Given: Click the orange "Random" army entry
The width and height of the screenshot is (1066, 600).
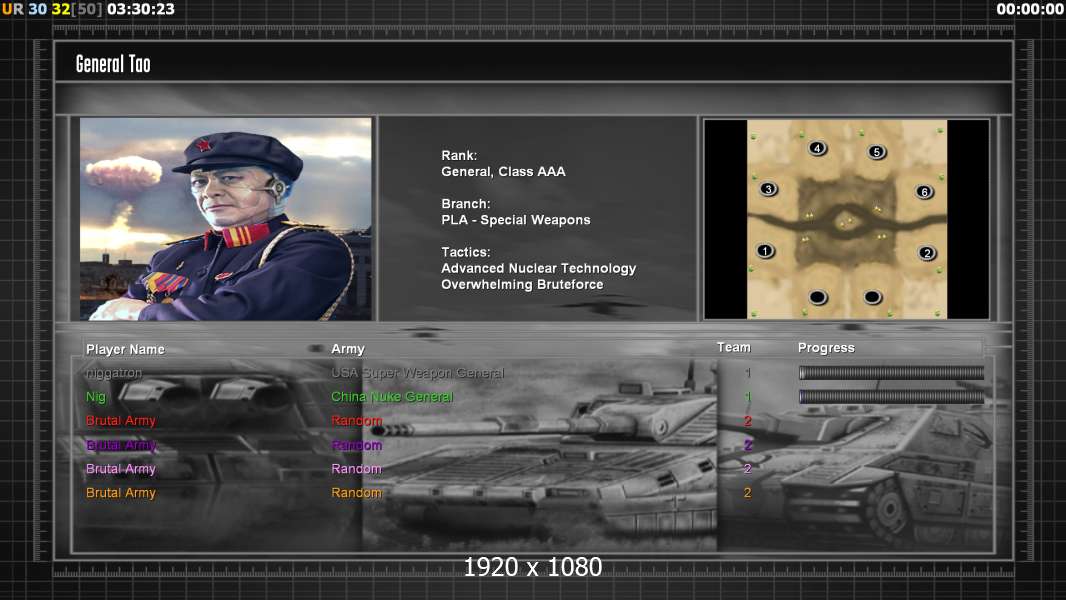Looking at the screenshot, I should click(356, 493).
